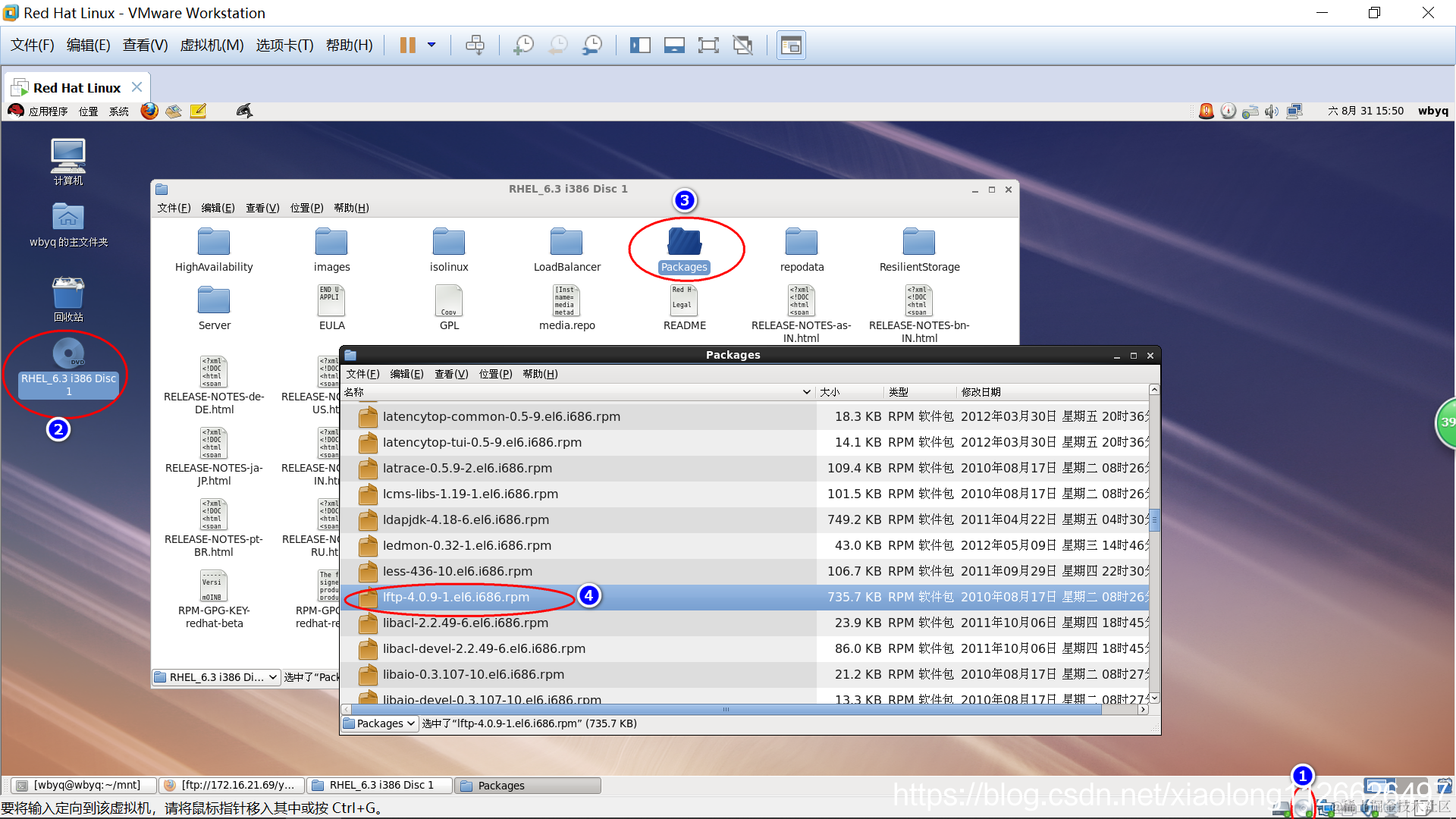Click the volume speaker icon in panel
Viewport: 1456px width, 819px height.
tap(1272, 111)
